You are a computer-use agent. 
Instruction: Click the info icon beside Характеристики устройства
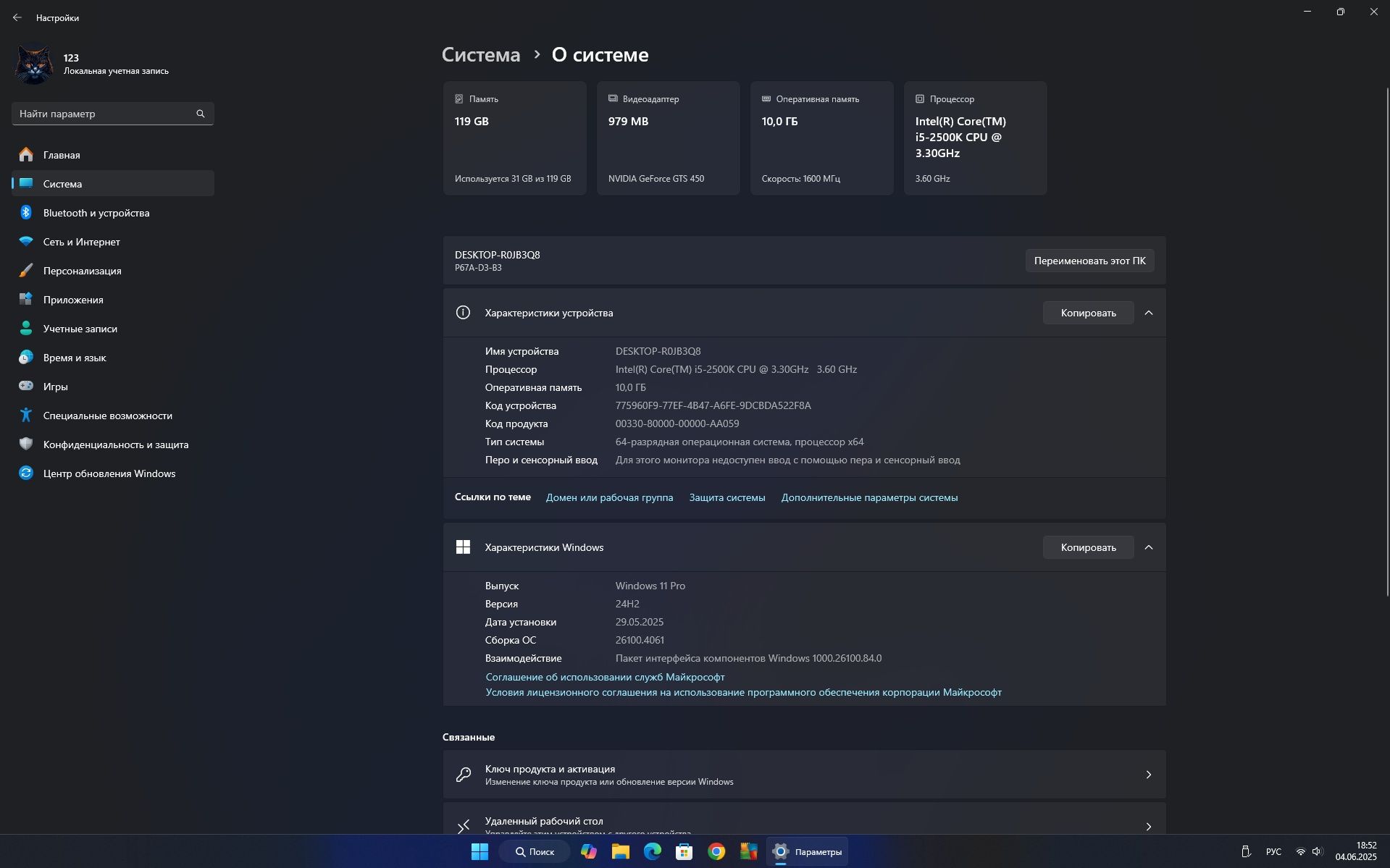pyautogui.click(x=463, y=313)
